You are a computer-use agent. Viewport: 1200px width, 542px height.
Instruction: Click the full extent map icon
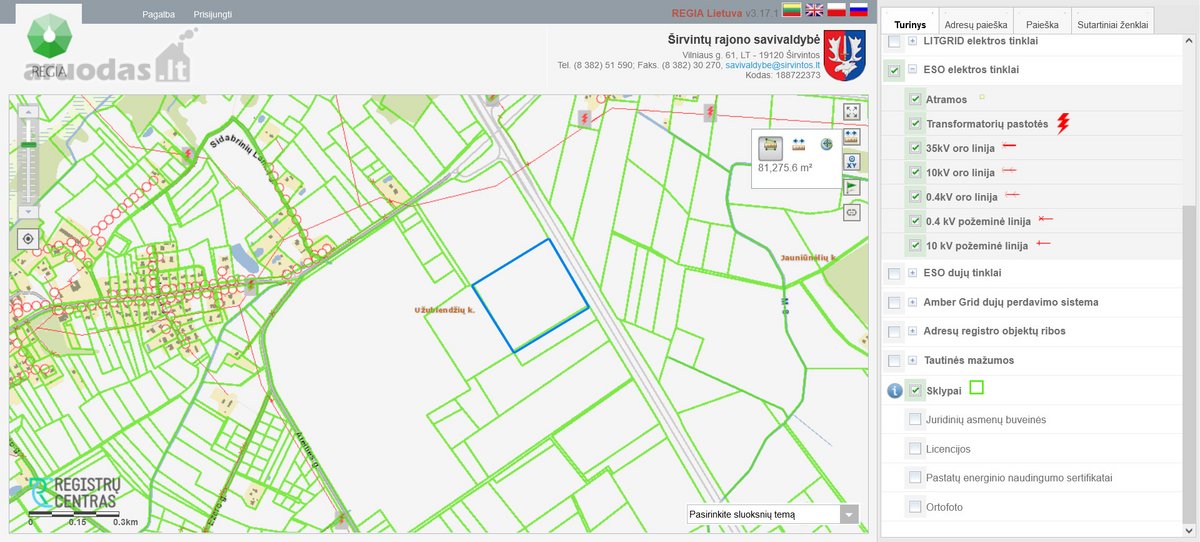pyautogui.click(x=852, y=112)
